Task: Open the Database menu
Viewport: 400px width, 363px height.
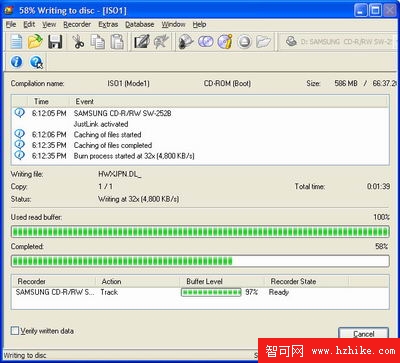Action: [x=140, y=24]
